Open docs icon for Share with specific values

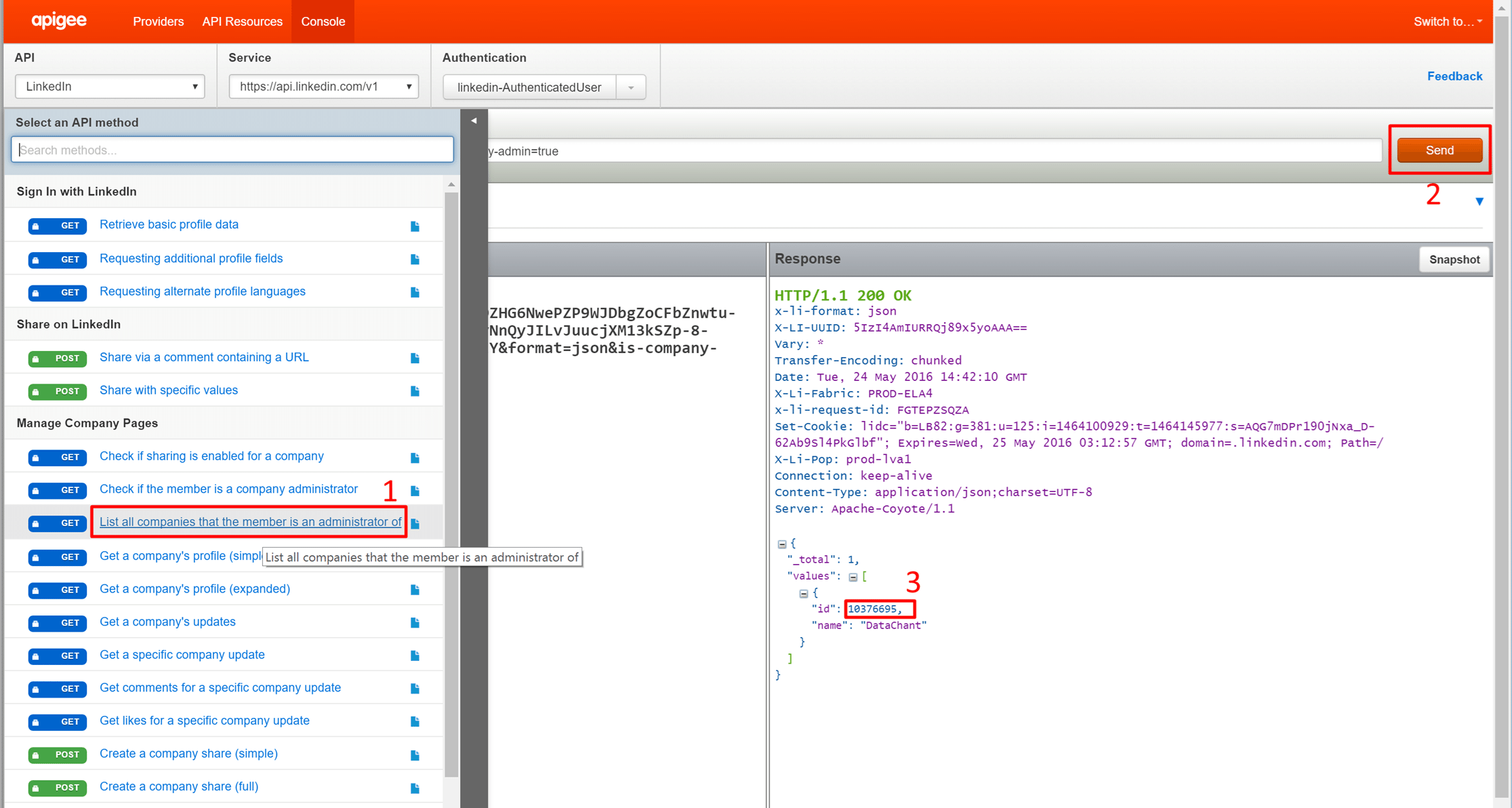[415, 391]
